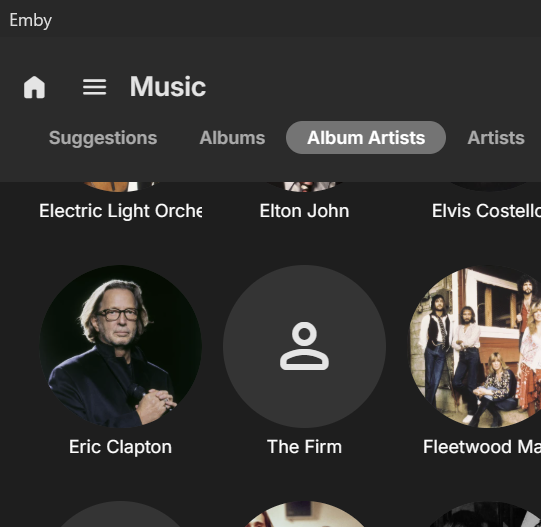Select the Album Artists tab
The image size is (541, 527).
(366, 138)
